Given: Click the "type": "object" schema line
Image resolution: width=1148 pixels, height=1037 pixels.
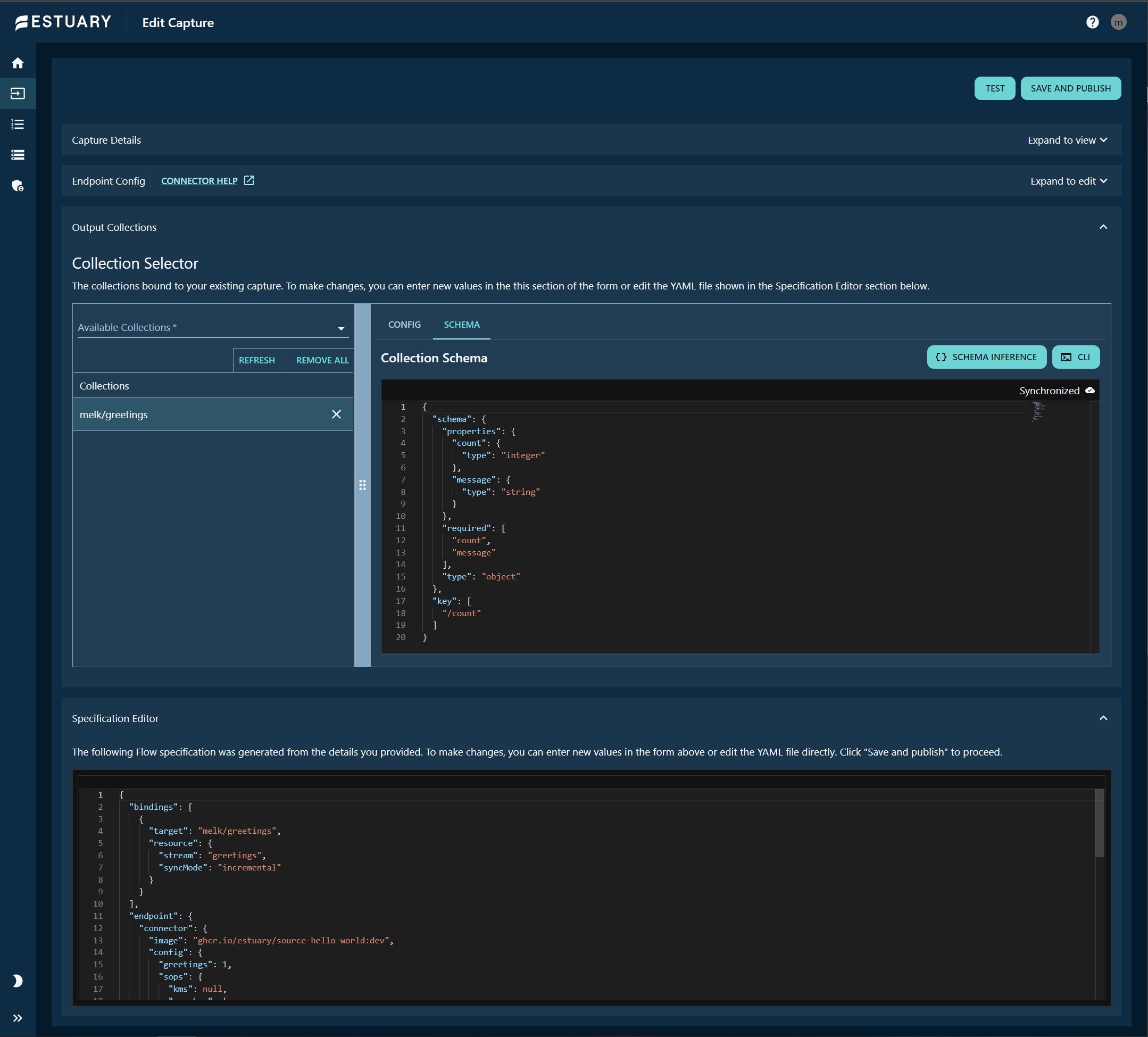Looking at the screenshot, I should (481, 577).
